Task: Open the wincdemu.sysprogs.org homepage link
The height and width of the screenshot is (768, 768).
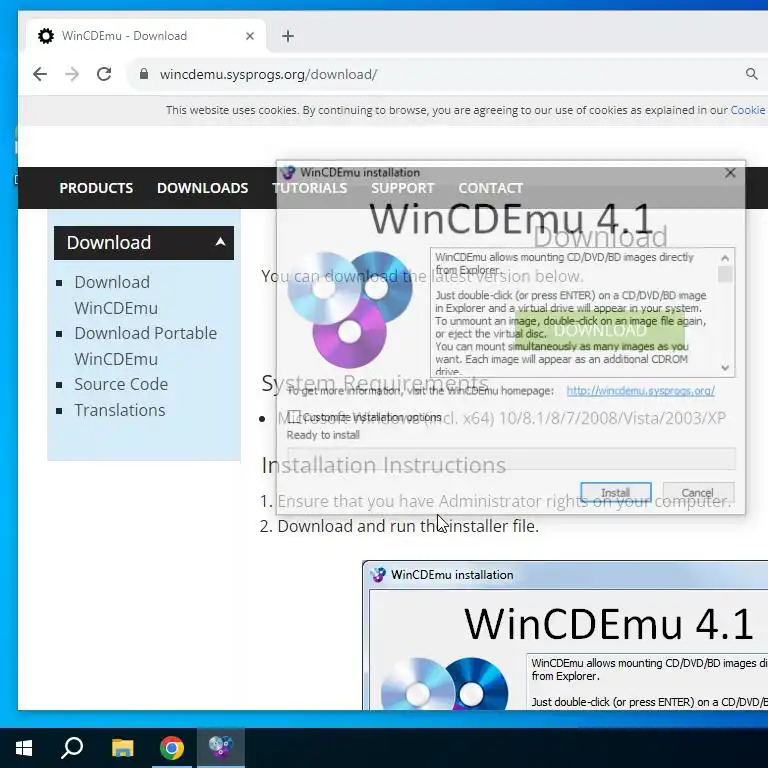Action: [x=640, y=391]
